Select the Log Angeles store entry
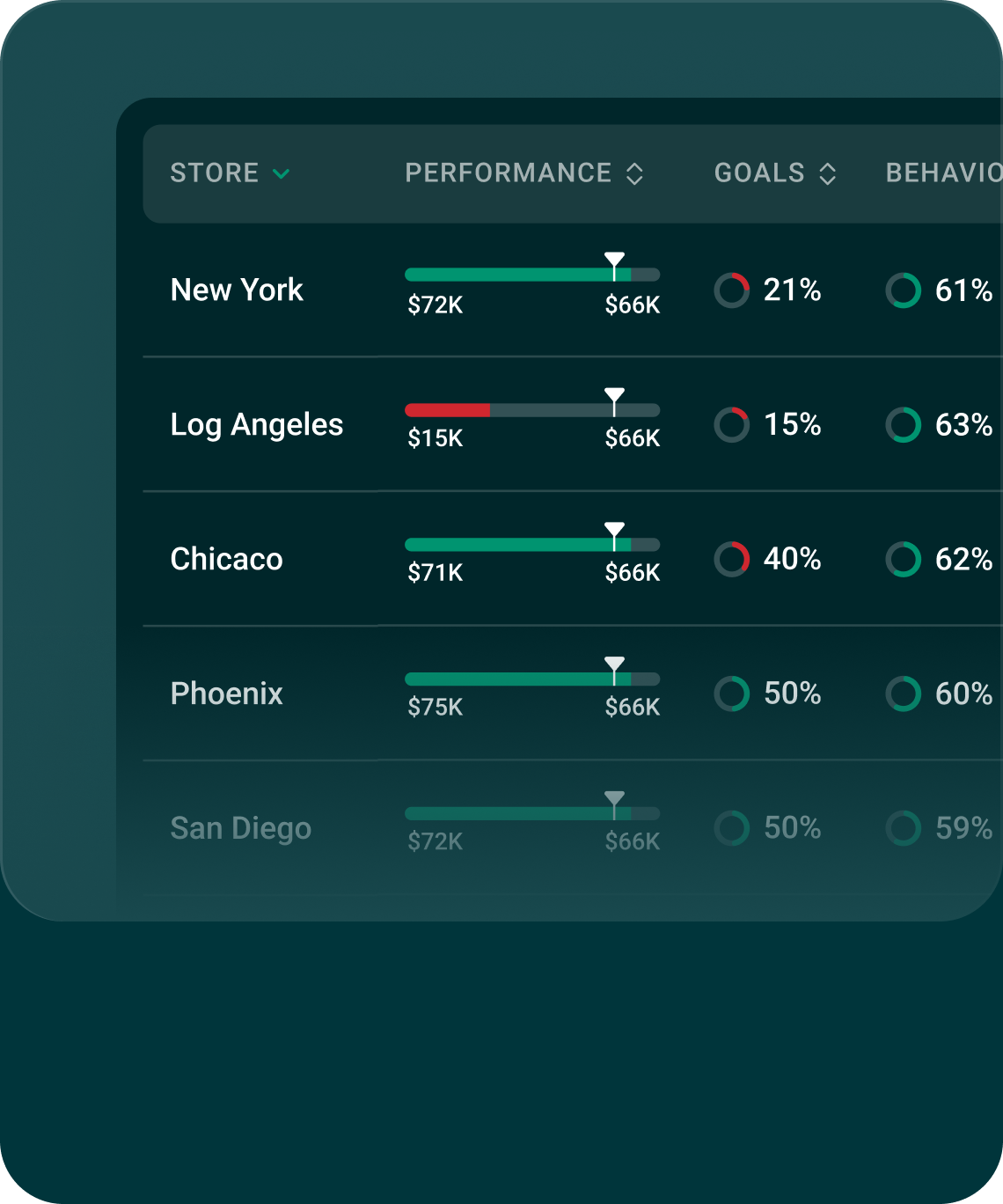The height and width of the screenshot is (1204, 1003). click(x=257, y=425)
